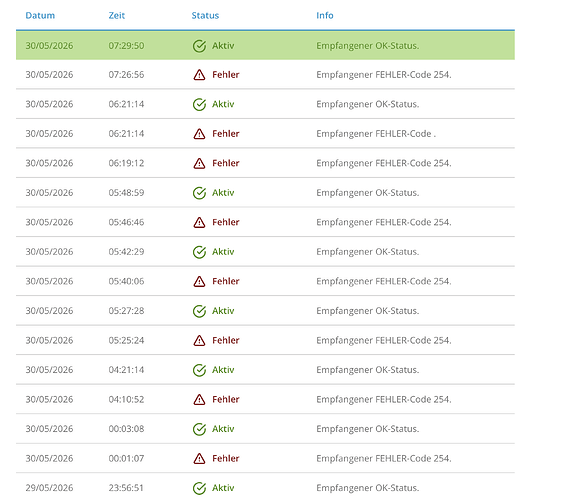Click the warning icon in the 'FEHLER-Code .' row
This screenshot has width=577, height=500.
199,134
